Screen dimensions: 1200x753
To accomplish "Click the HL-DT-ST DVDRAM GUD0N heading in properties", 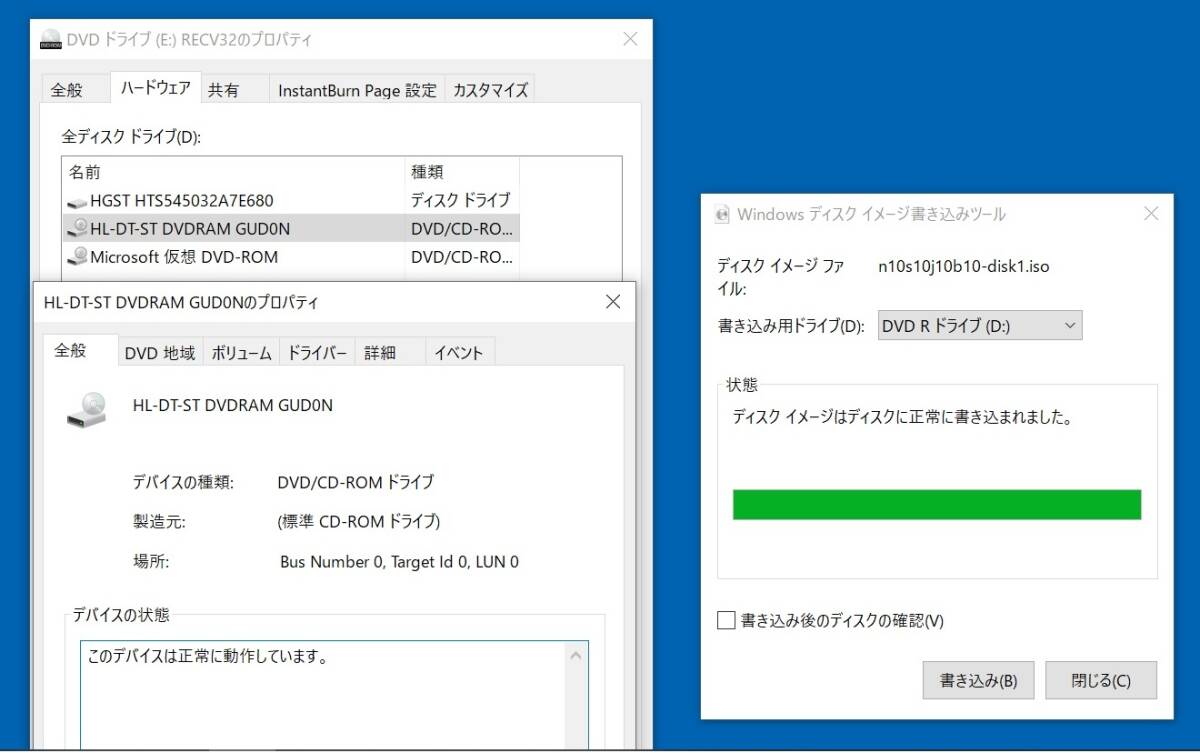I will point(233,405).
